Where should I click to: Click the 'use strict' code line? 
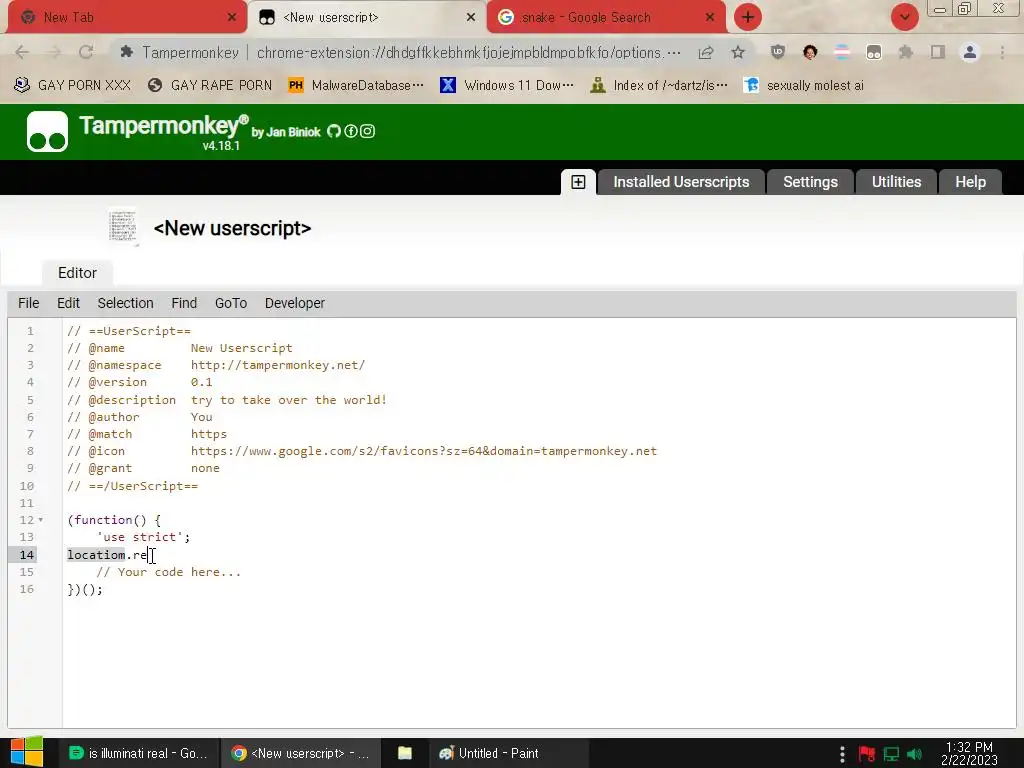pyautogui.click(x=143, y=537)
